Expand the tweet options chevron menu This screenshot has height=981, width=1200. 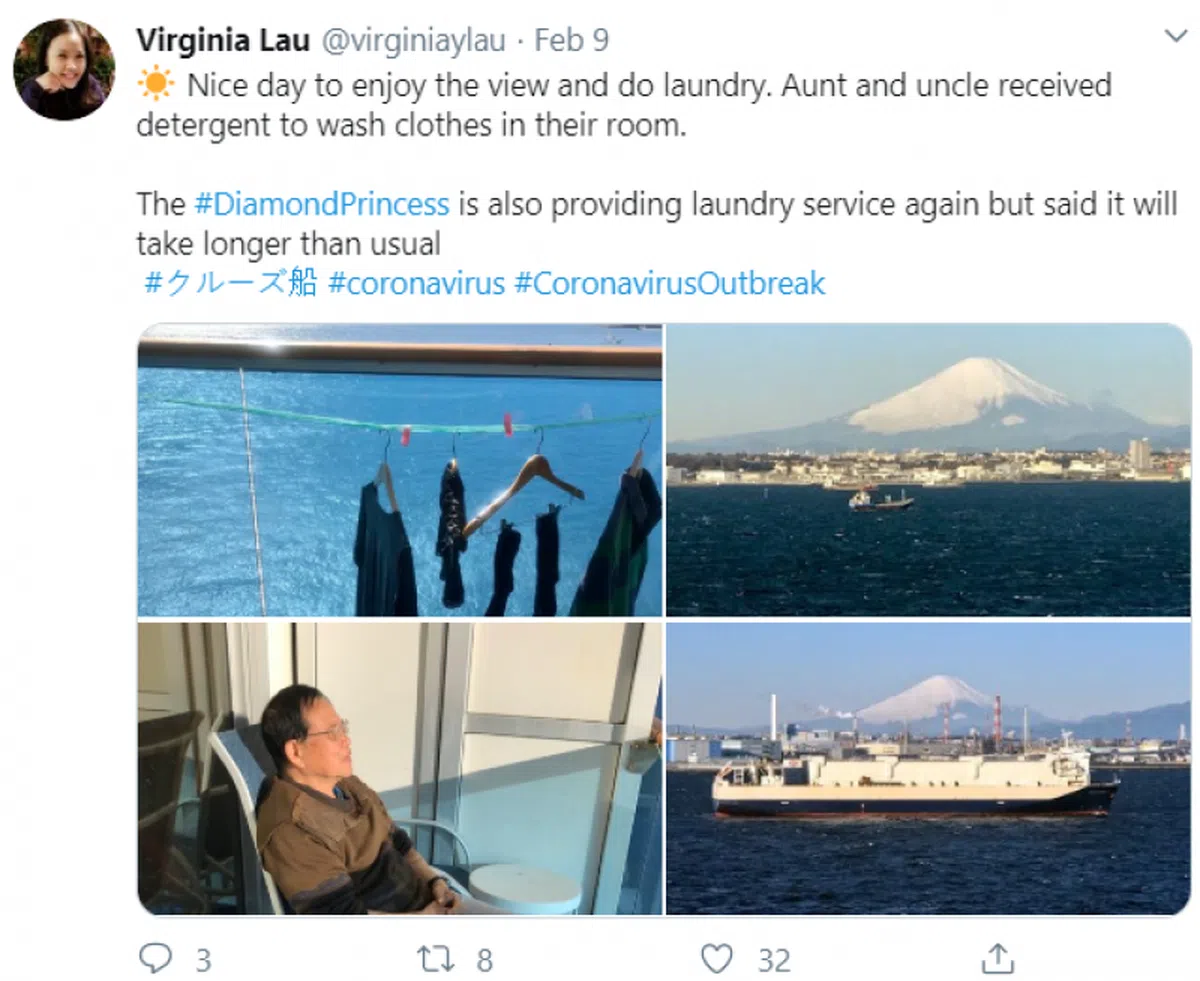(1175, 36)
